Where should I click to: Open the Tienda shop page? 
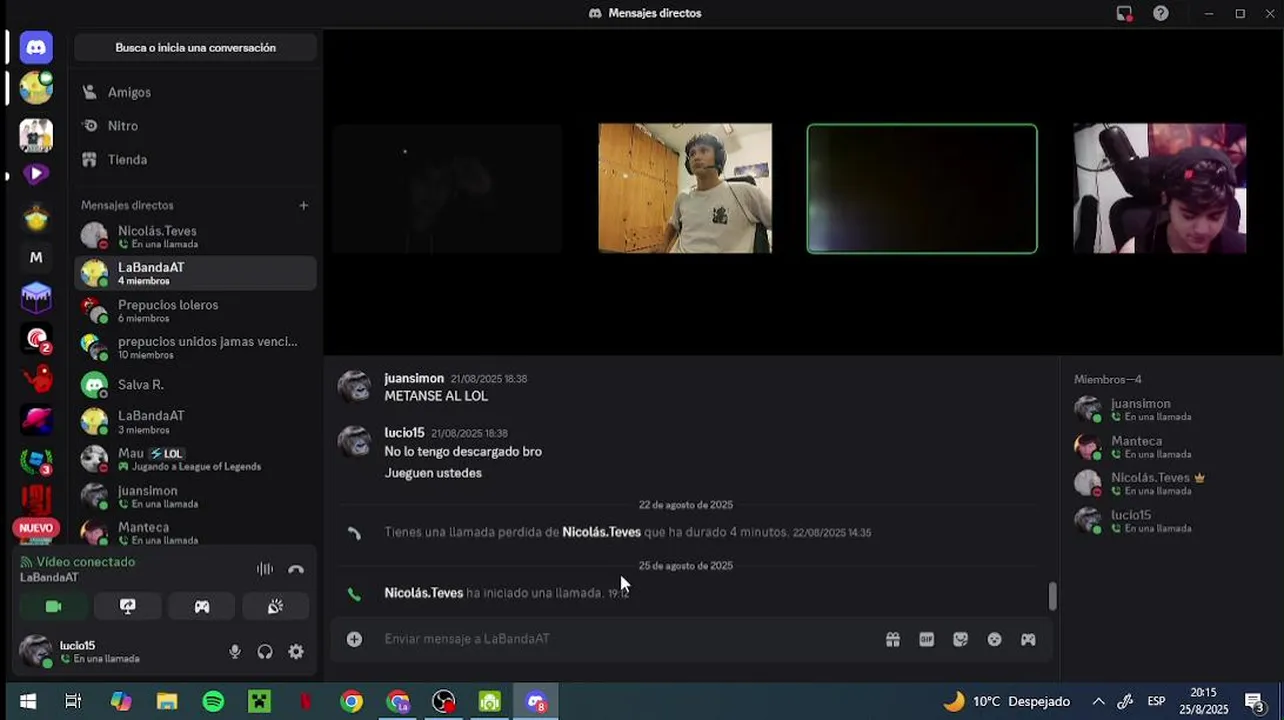click(195, 159)
